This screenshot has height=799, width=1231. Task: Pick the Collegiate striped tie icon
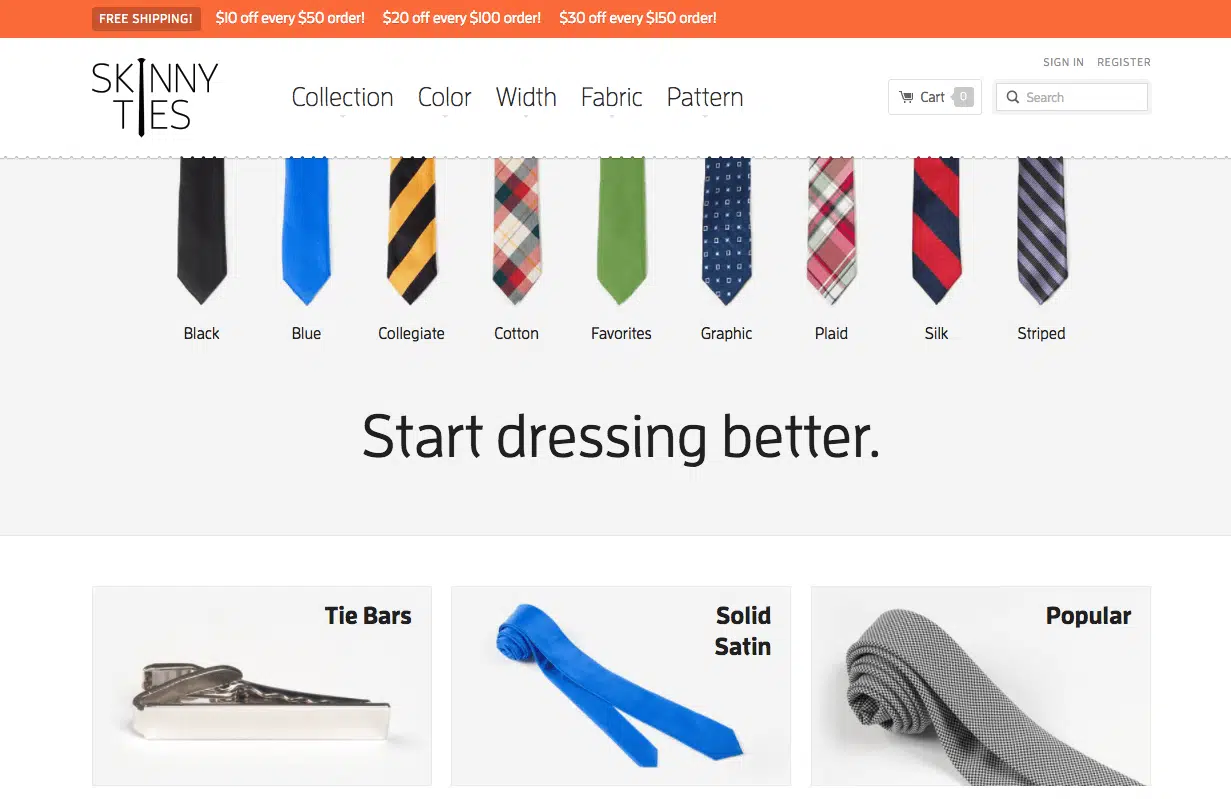[x=411, y=231]
